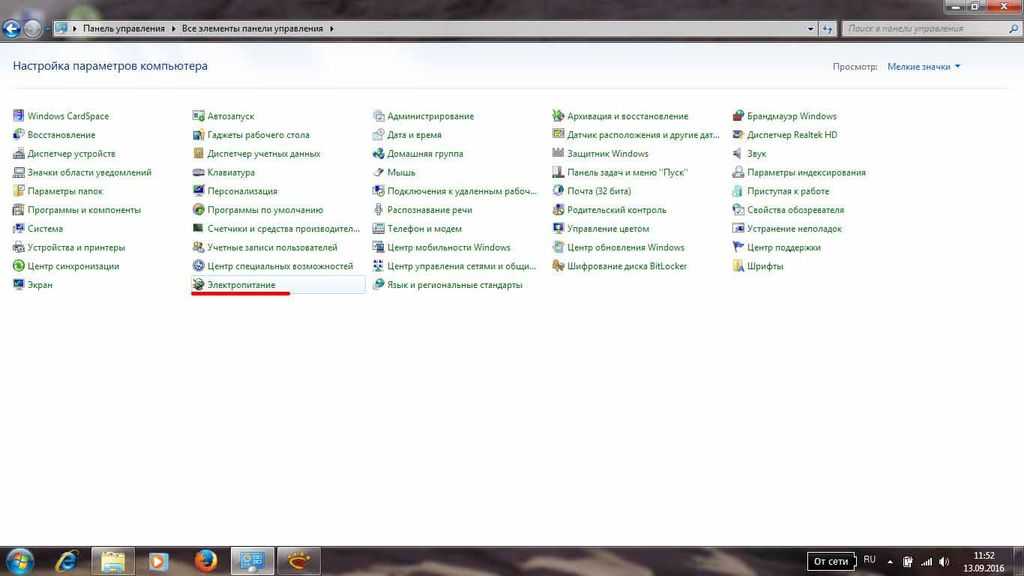Screen dimensions: 1024x576
Task: Switch the RU language indicator in taskbar
Action: [x=869, y=560]
